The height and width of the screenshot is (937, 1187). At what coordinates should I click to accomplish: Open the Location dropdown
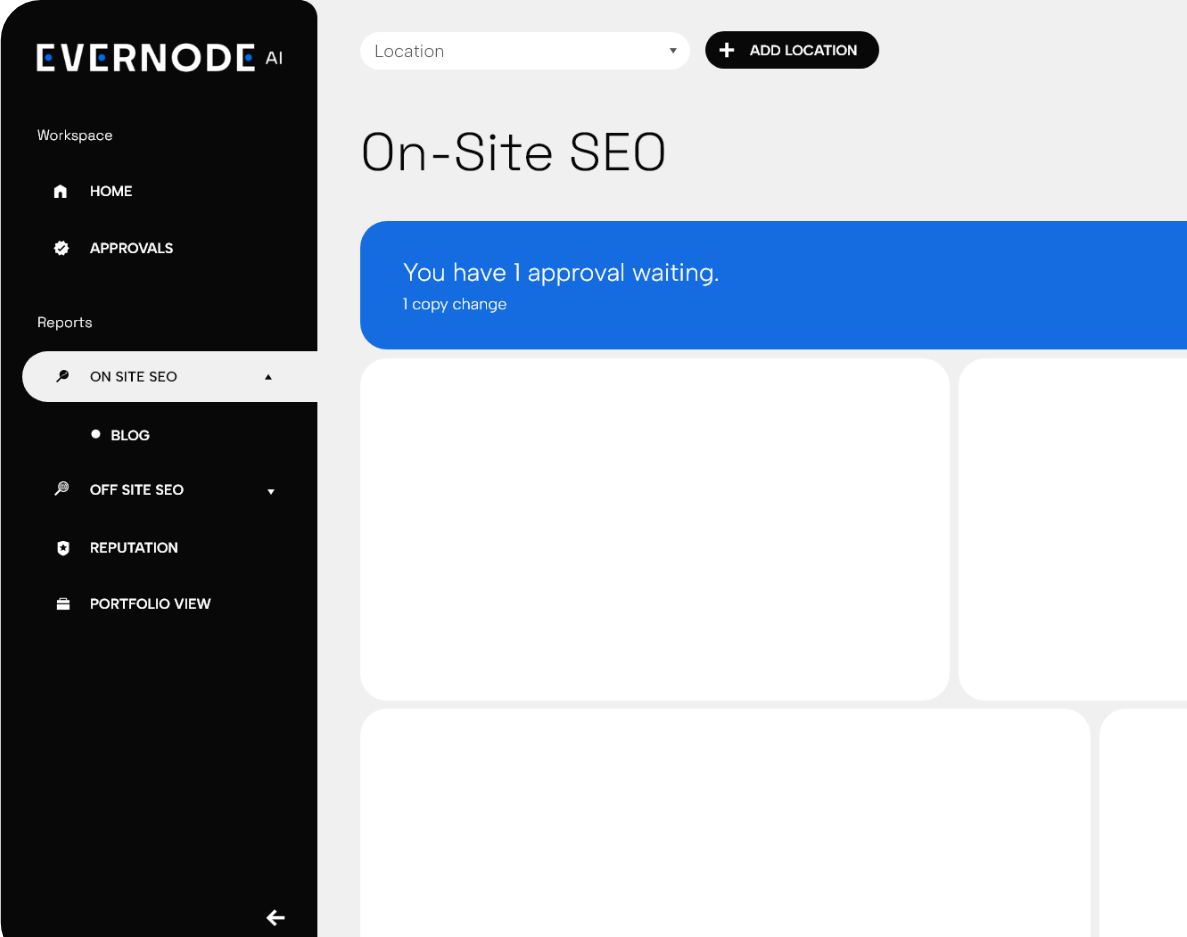click(x=524, y=51)
